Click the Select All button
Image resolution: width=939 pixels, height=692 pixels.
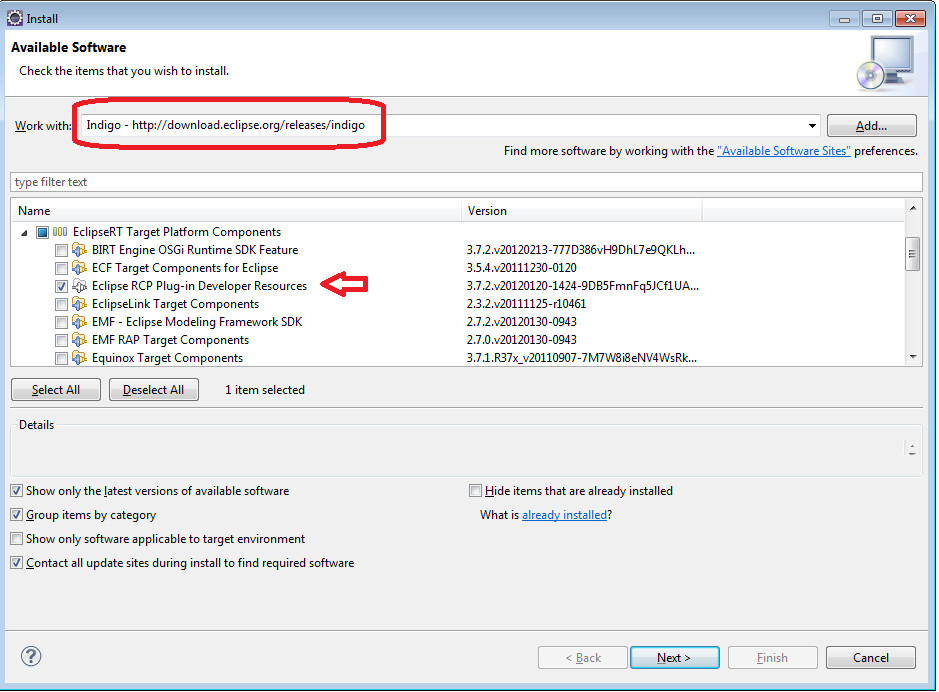56,390
